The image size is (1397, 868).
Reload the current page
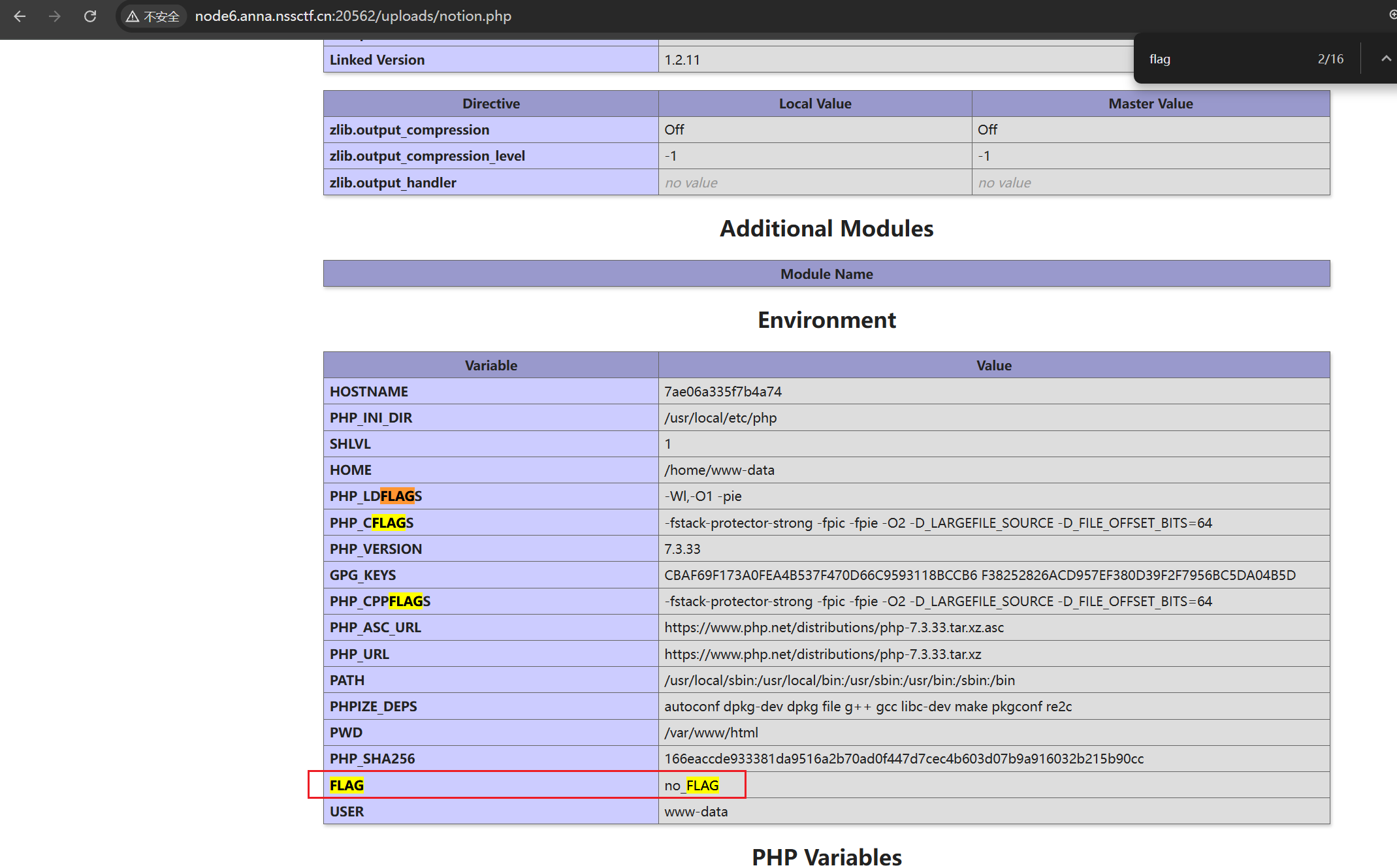tap(90, 16)
